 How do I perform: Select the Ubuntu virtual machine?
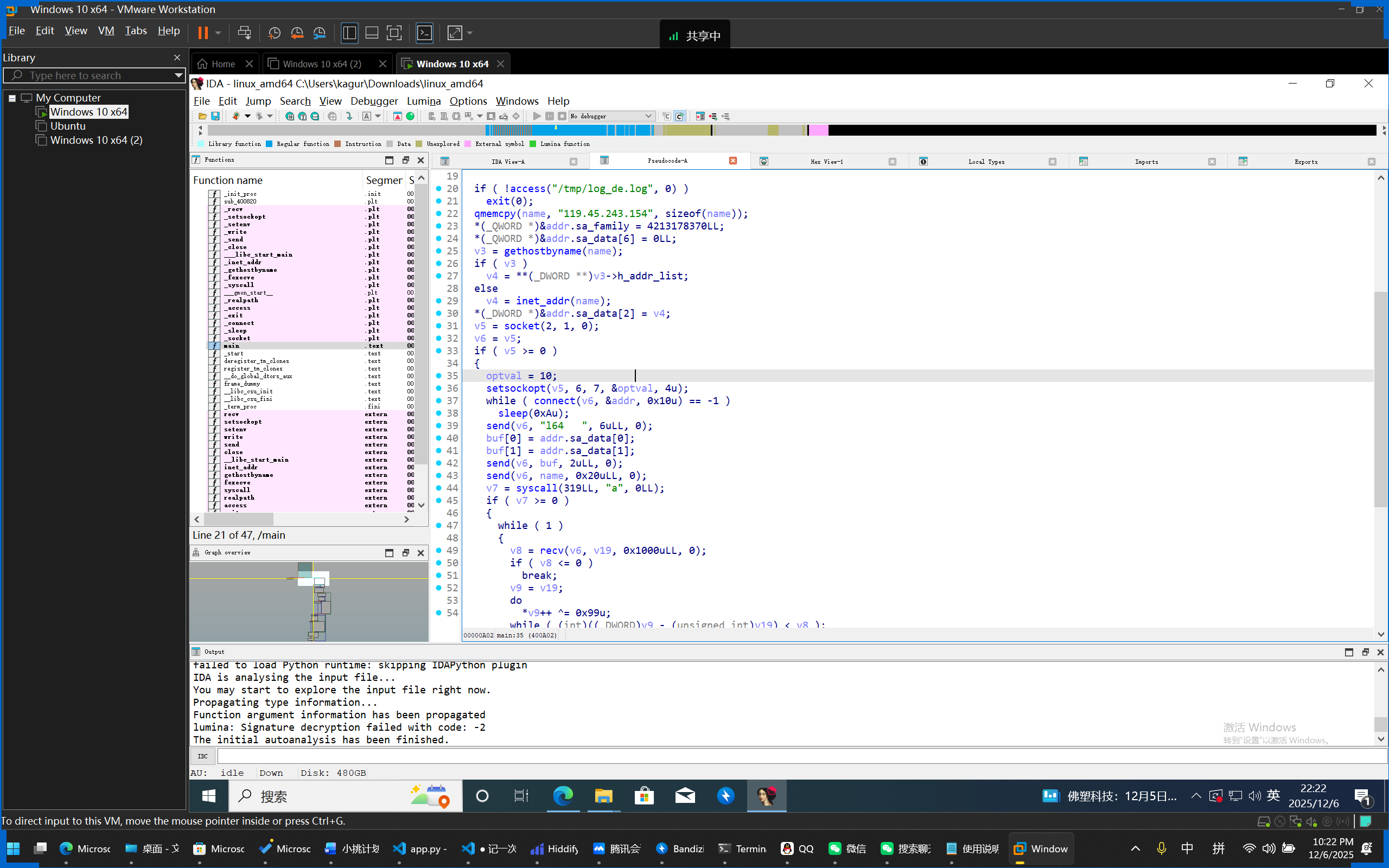pos(68,126)
